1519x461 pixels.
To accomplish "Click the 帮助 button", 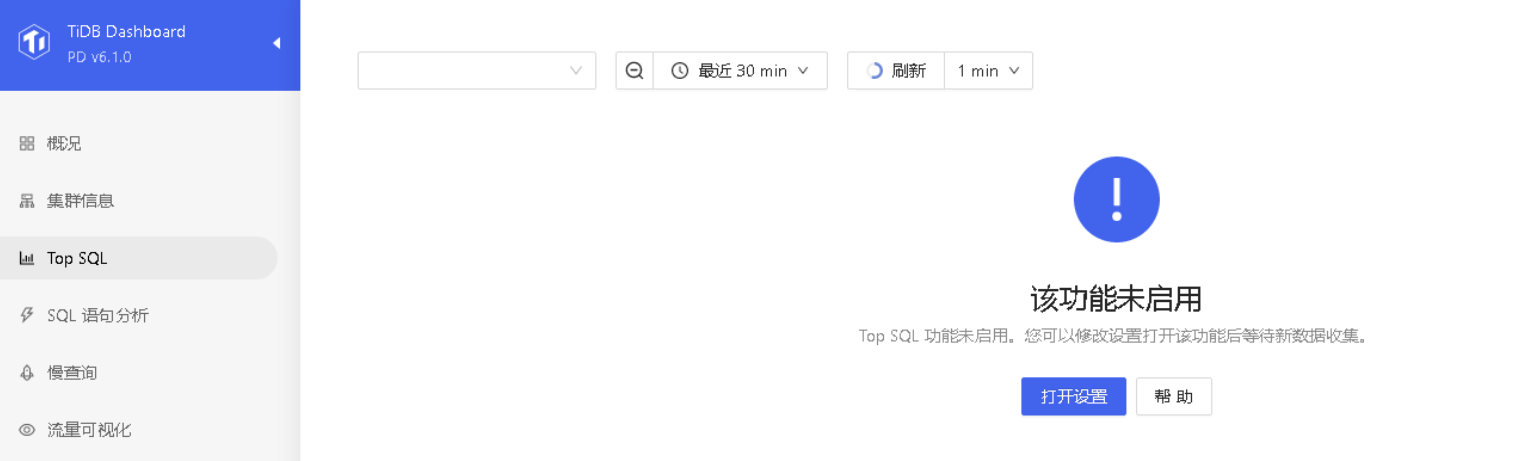I will [x=1174, y=397].
